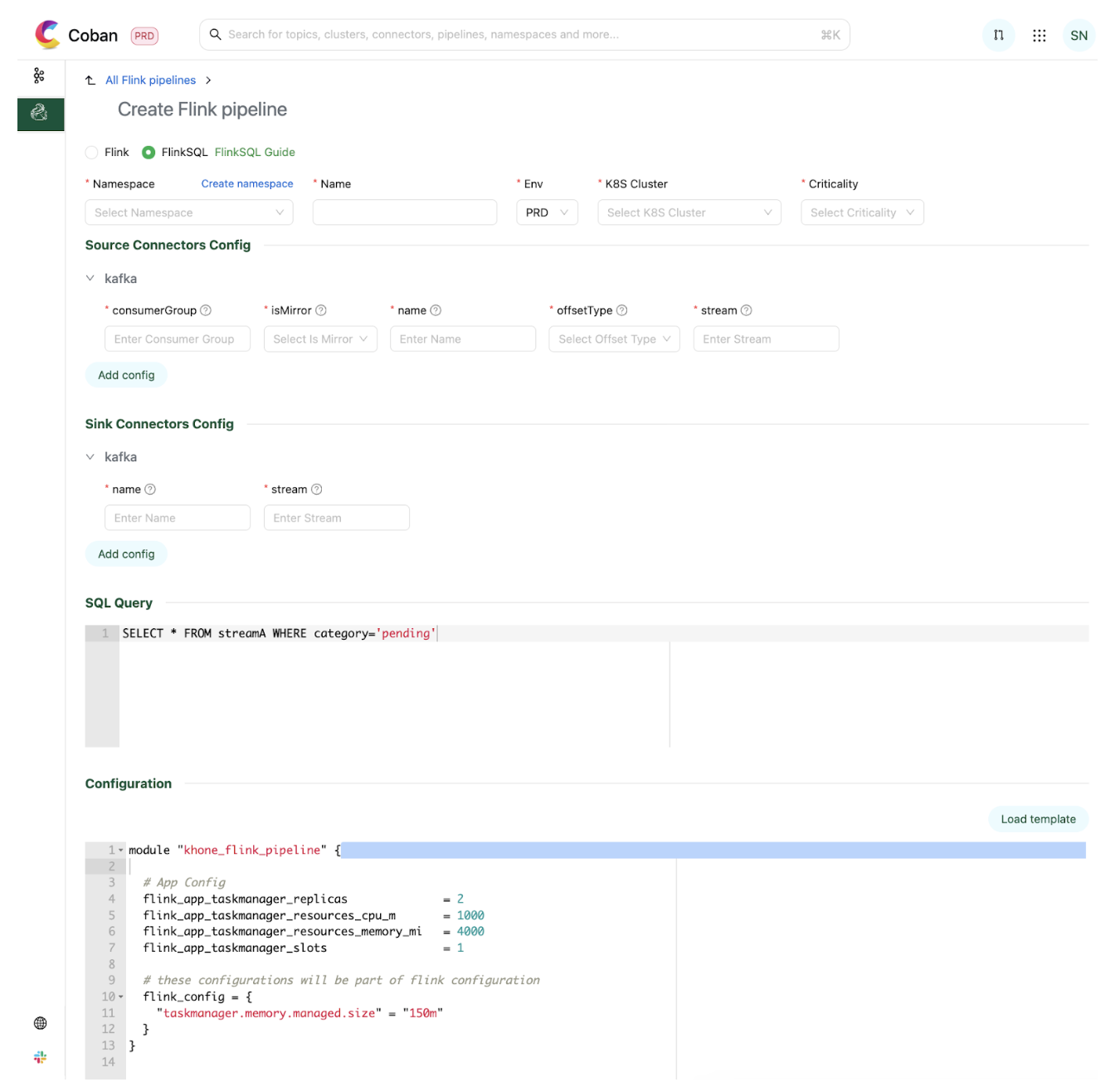The height and width of the screenshot is (1087, 1120).
Task: Click Add config under Sink Connectors
Action: [126, 554]
